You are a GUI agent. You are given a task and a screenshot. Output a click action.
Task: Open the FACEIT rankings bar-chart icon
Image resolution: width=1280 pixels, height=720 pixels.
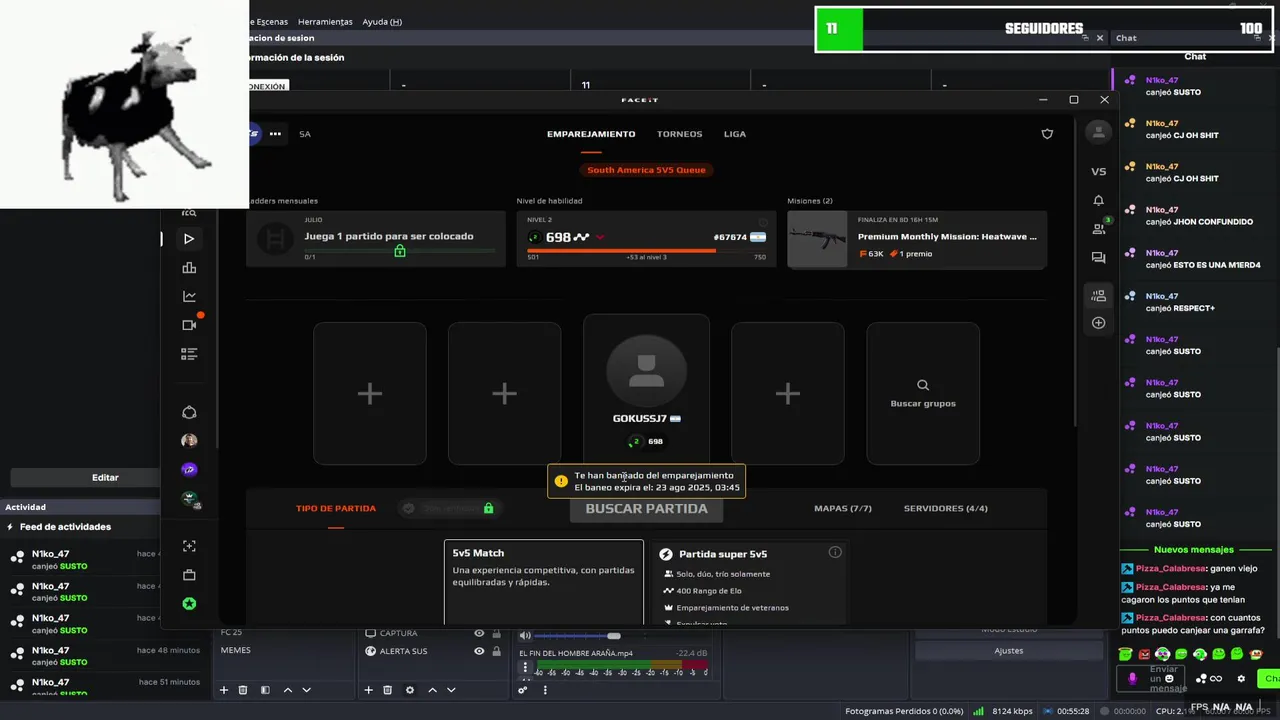click(189, 268)
